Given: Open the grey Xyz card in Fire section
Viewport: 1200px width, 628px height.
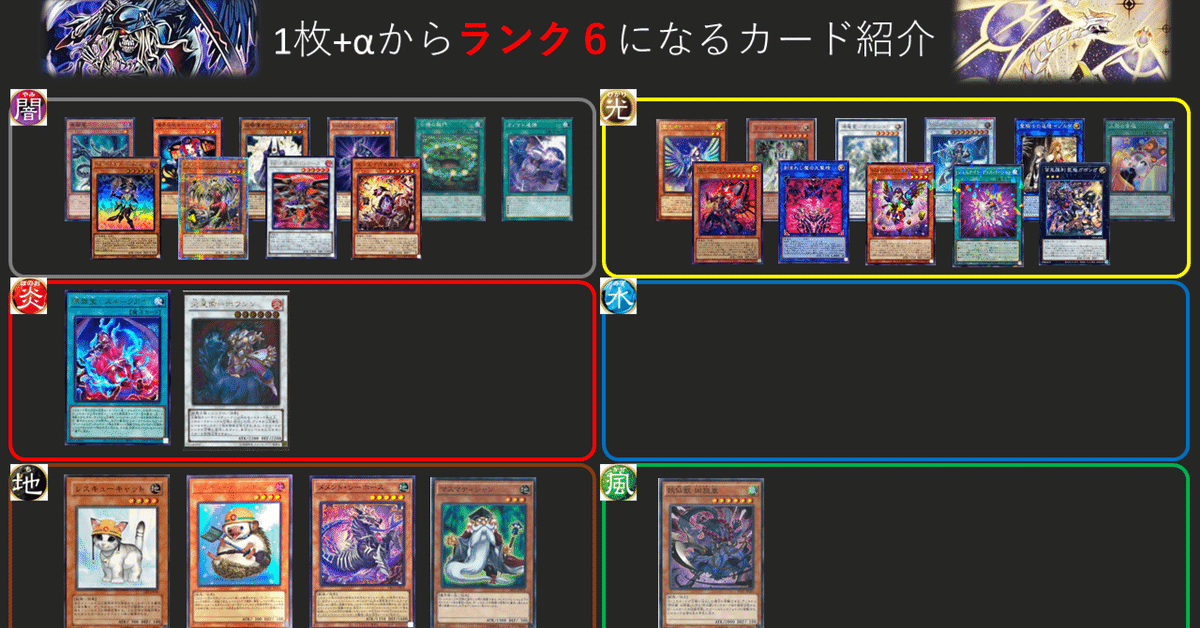Looking at the screenshot, I should pyautogui.click(x=237, y=367).
